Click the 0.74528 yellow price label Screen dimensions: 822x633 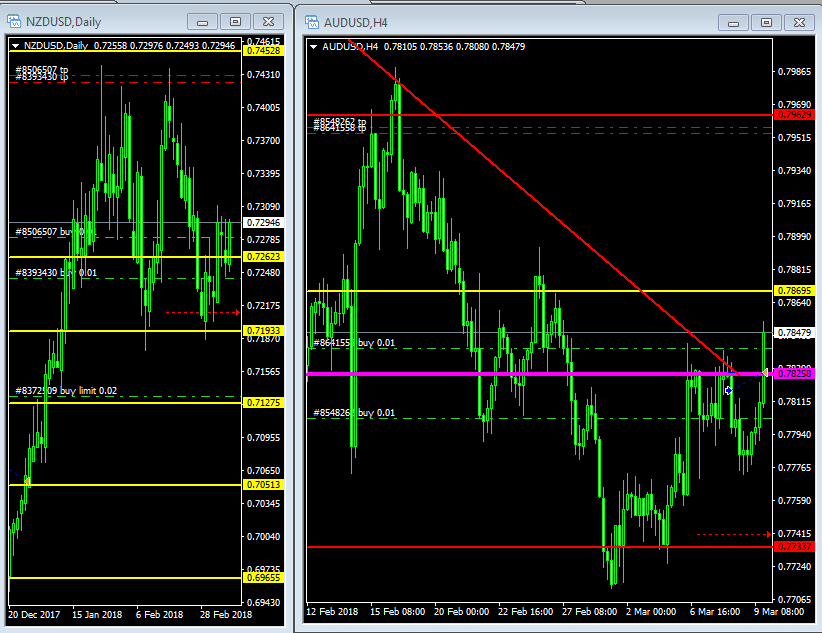(x=263, y=51)
